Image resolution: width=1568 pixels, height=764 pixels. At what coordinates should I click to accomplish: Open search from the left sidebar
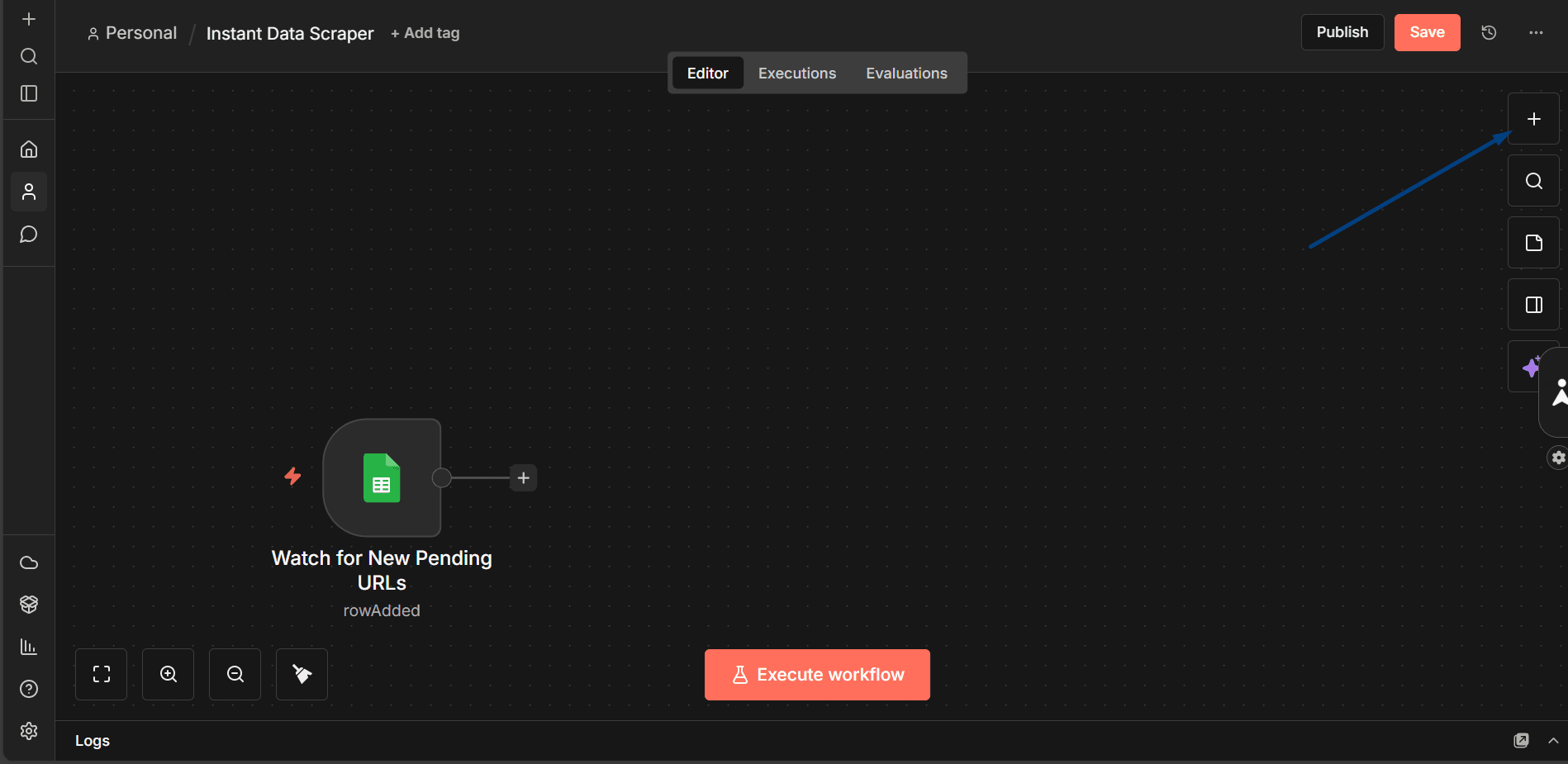coord(29,56)
